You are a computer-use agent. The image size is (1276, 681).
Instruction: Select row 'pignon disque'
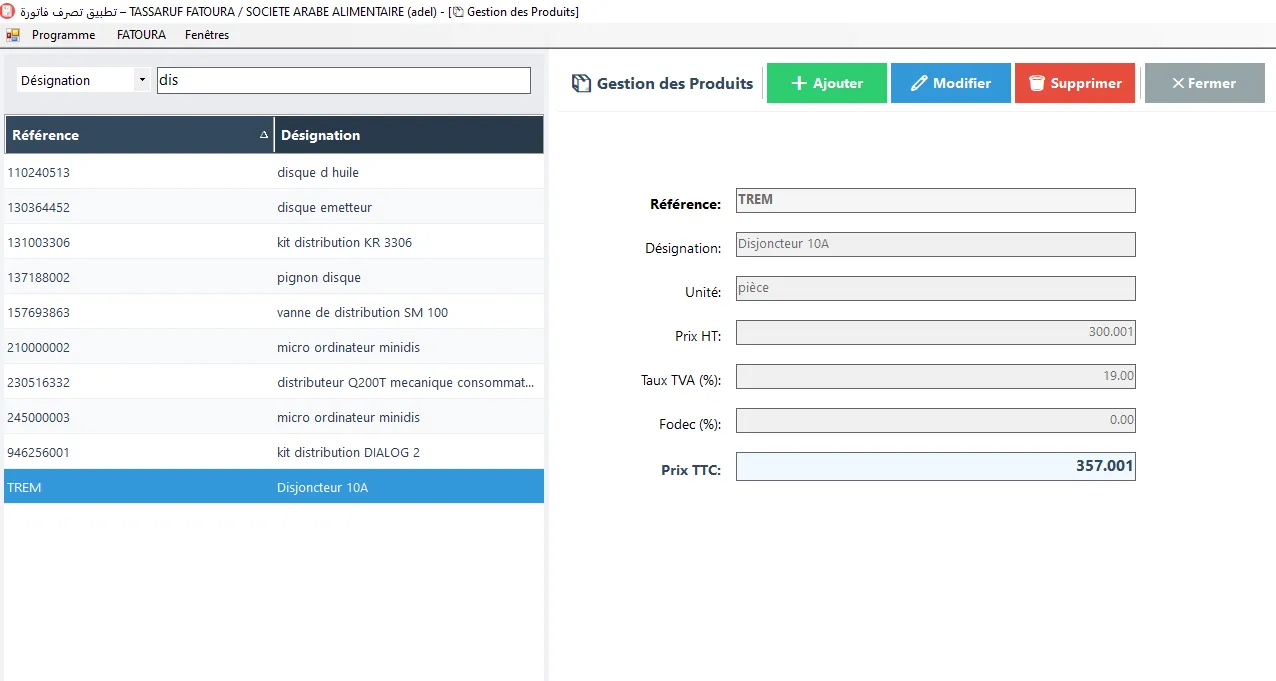pyautogui.click(x=274, y=277)
